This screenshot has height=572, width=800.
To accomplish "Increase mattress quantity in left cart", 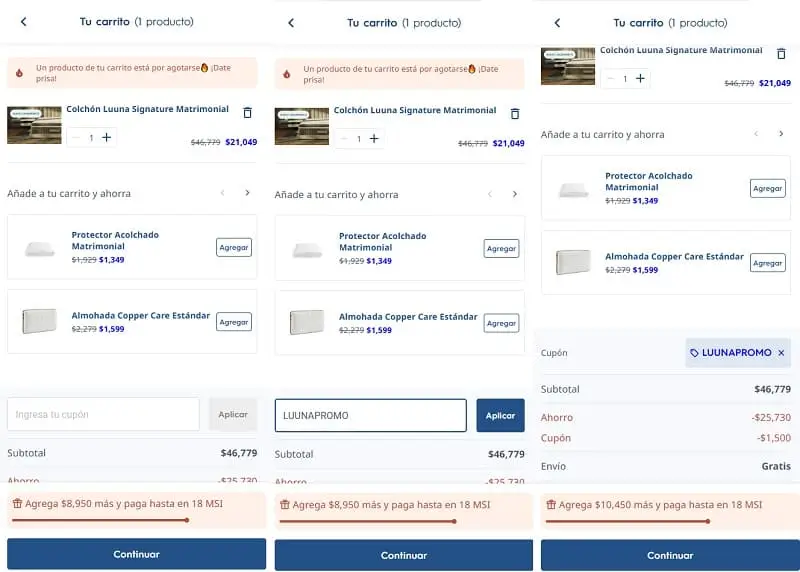I will [x=106, y=137].
